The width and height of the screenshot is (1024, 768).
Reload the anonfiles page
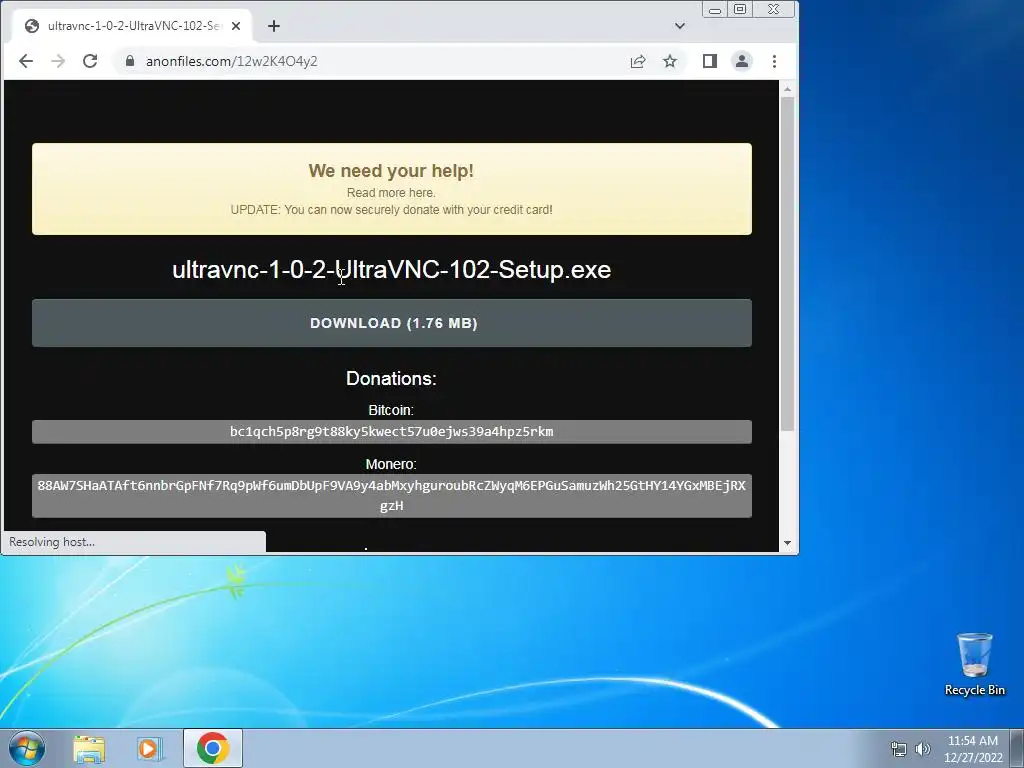point(90,61)
